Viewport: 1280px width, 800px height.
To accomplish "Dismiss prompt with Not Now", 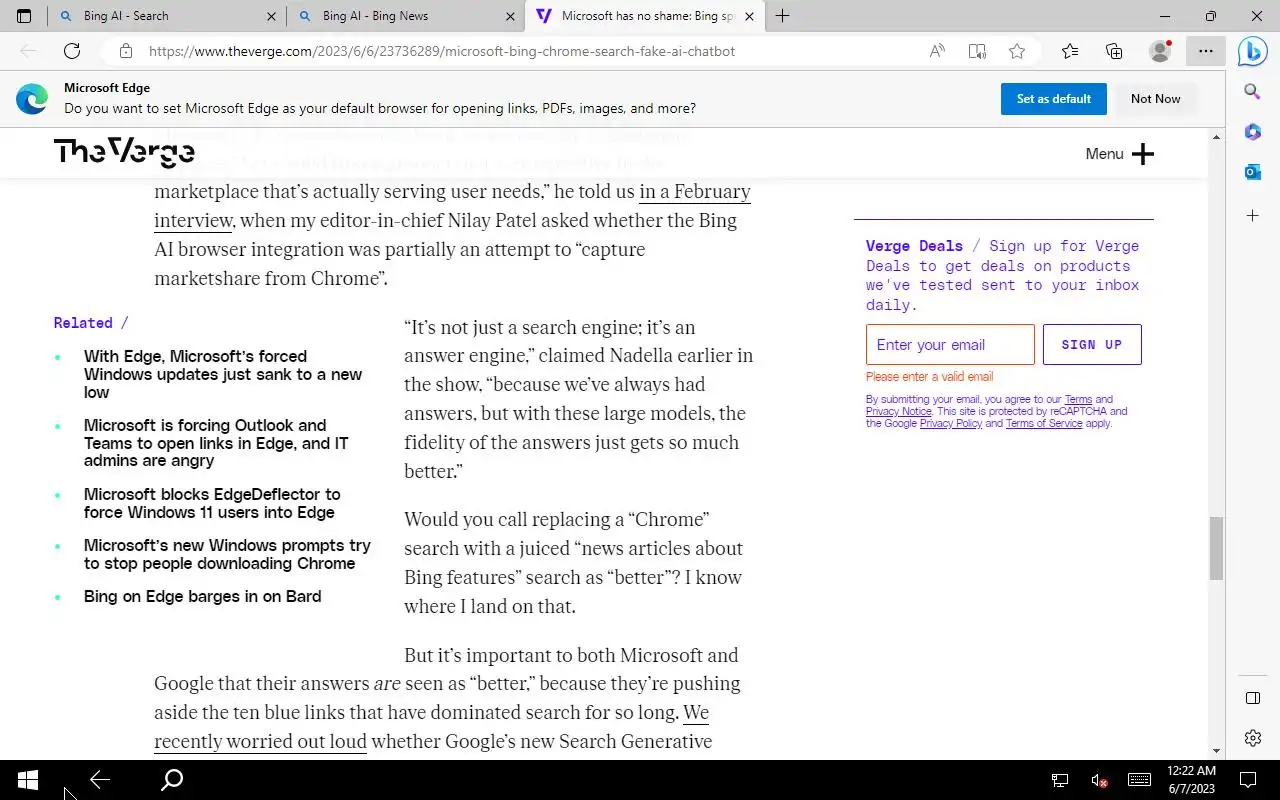I will (1155, 99).
